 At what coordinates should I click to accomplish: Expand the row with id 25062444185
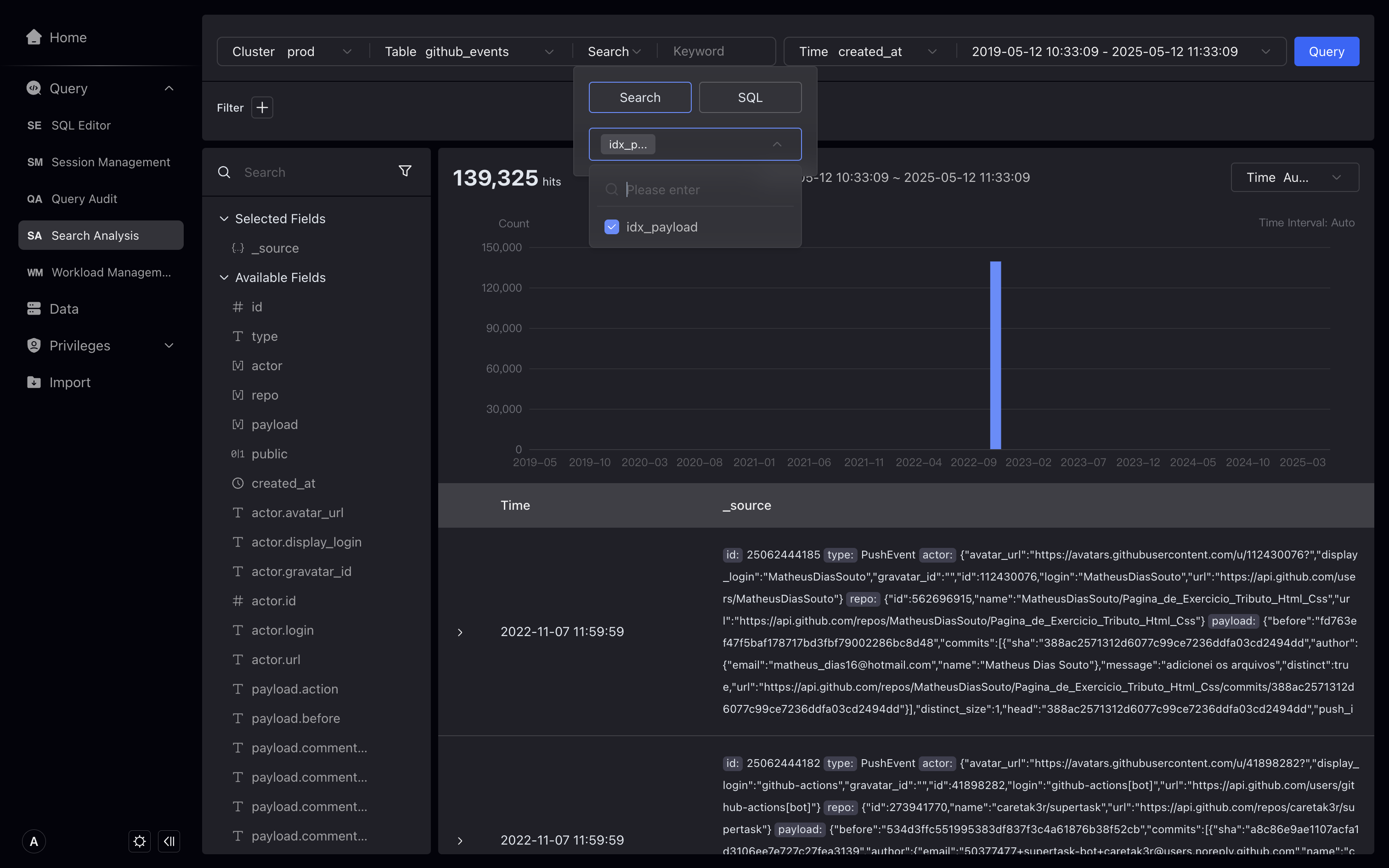coord(460,632)
